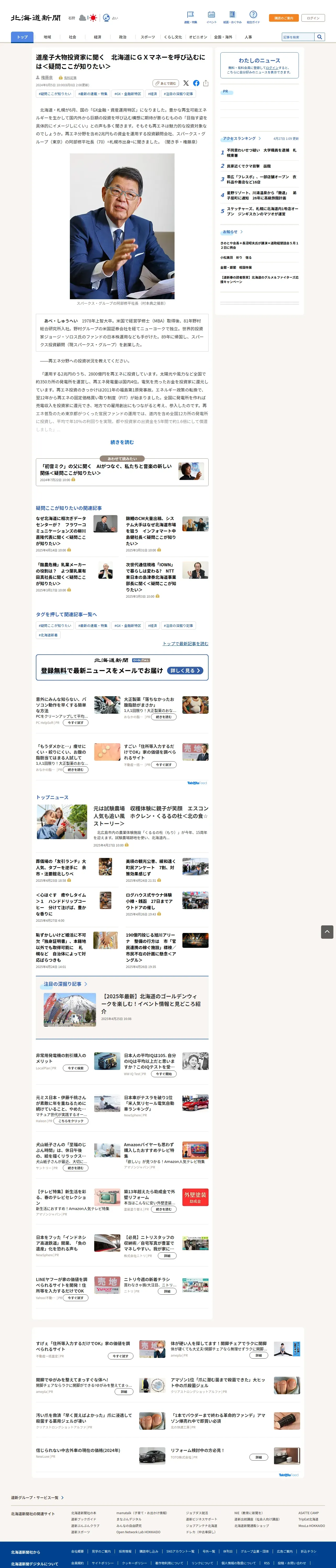Open the 総合ガイド question mark icon
The image size is (336, 1568).
[253, 14]
